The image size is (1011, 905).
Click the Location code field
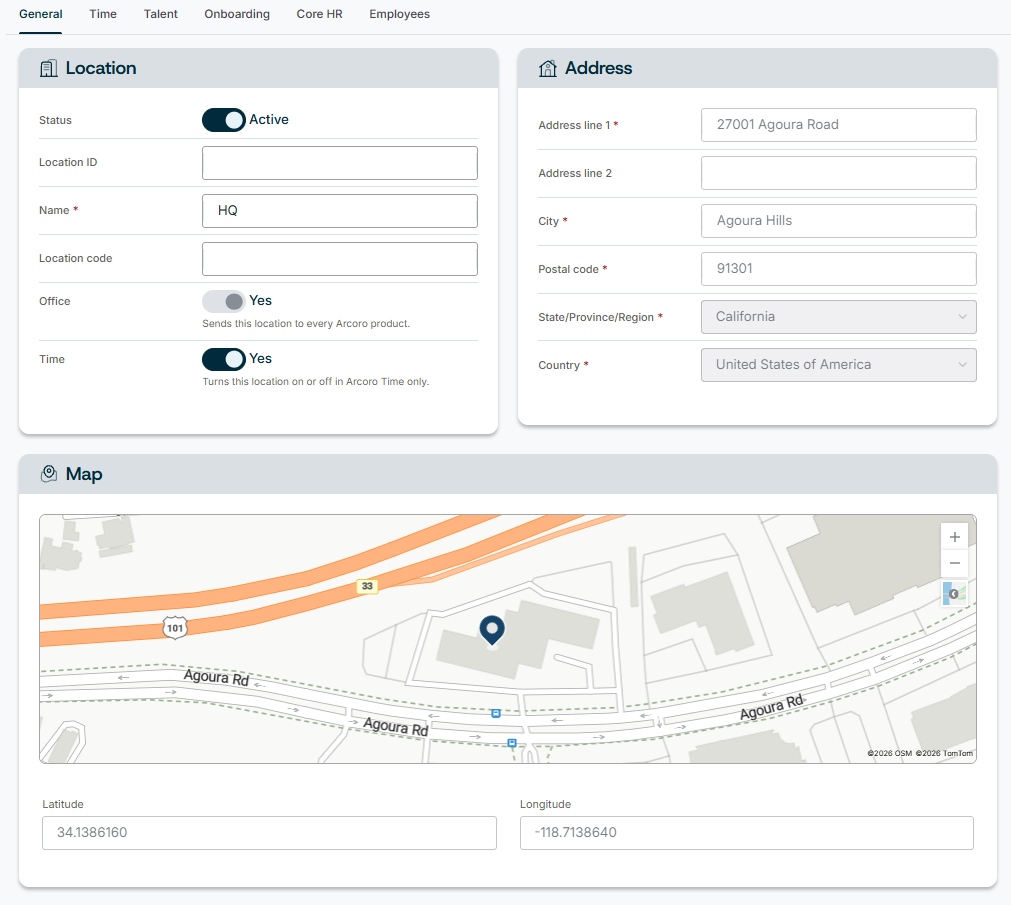click(340, 259)
